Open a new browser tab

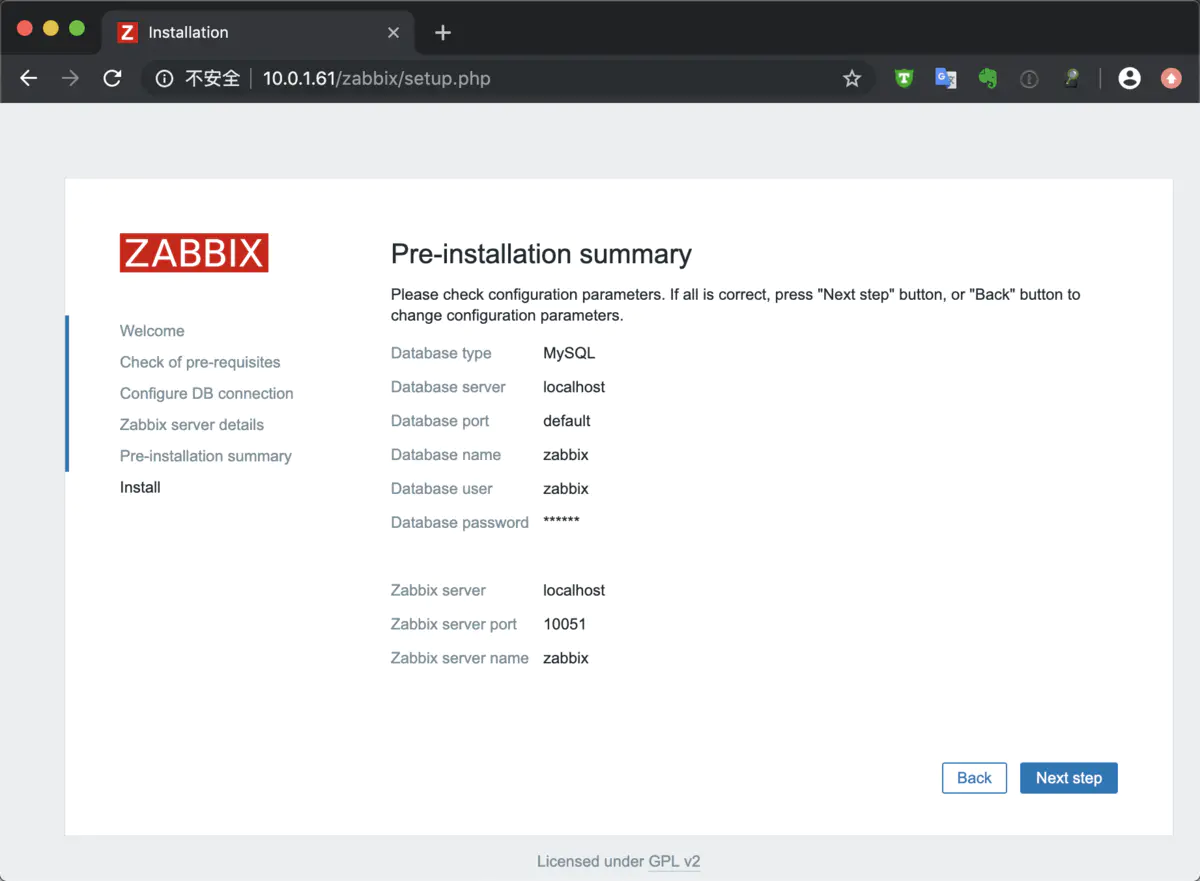(x=443, y=32)
